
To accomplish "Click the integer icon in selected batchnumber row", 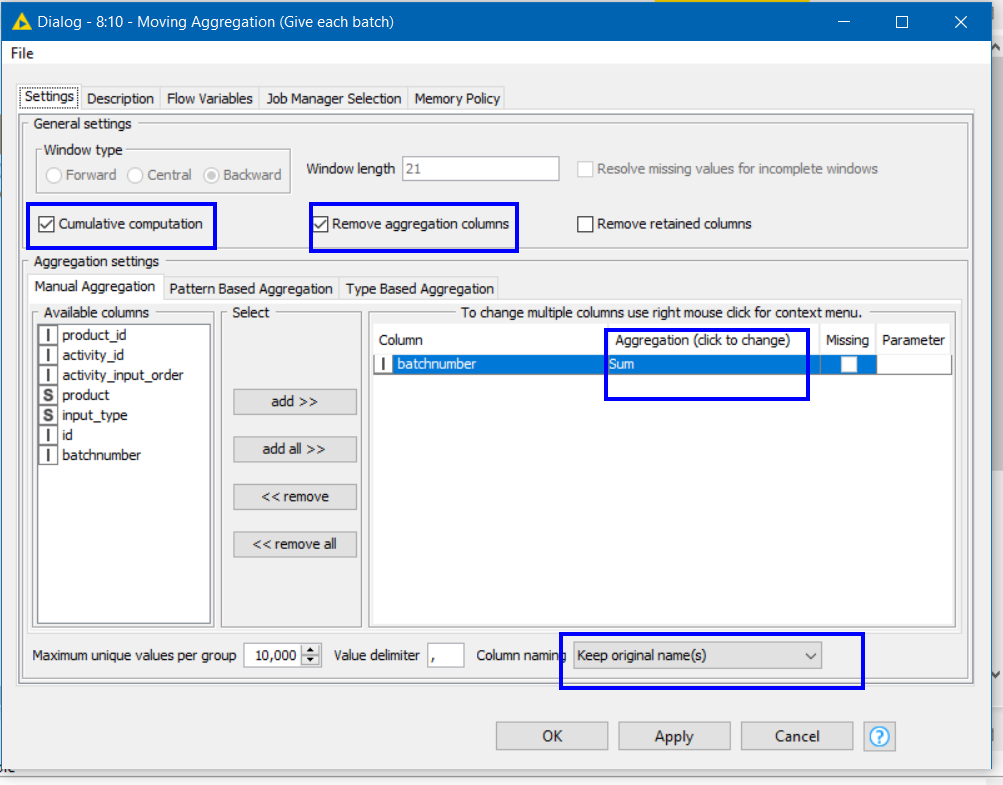I will pyautogui.click(x=384, y=364).
